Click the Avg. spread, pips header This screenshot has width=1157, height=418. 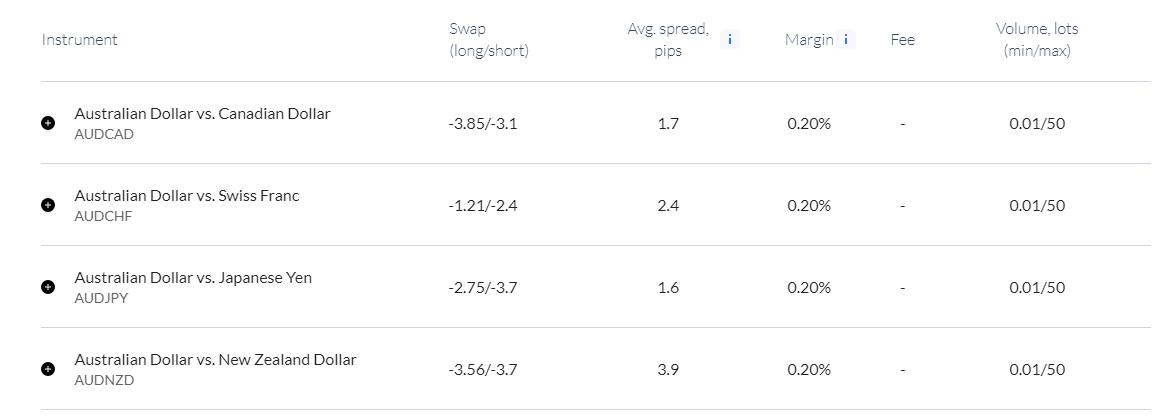point(668,40)
